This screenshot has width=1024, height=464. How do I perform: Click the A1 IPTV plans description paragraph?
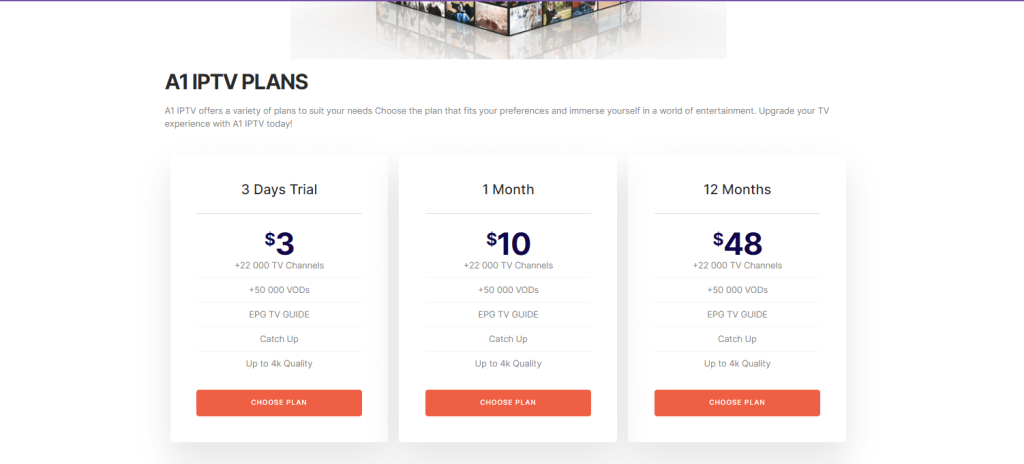(x=497, y=117)
